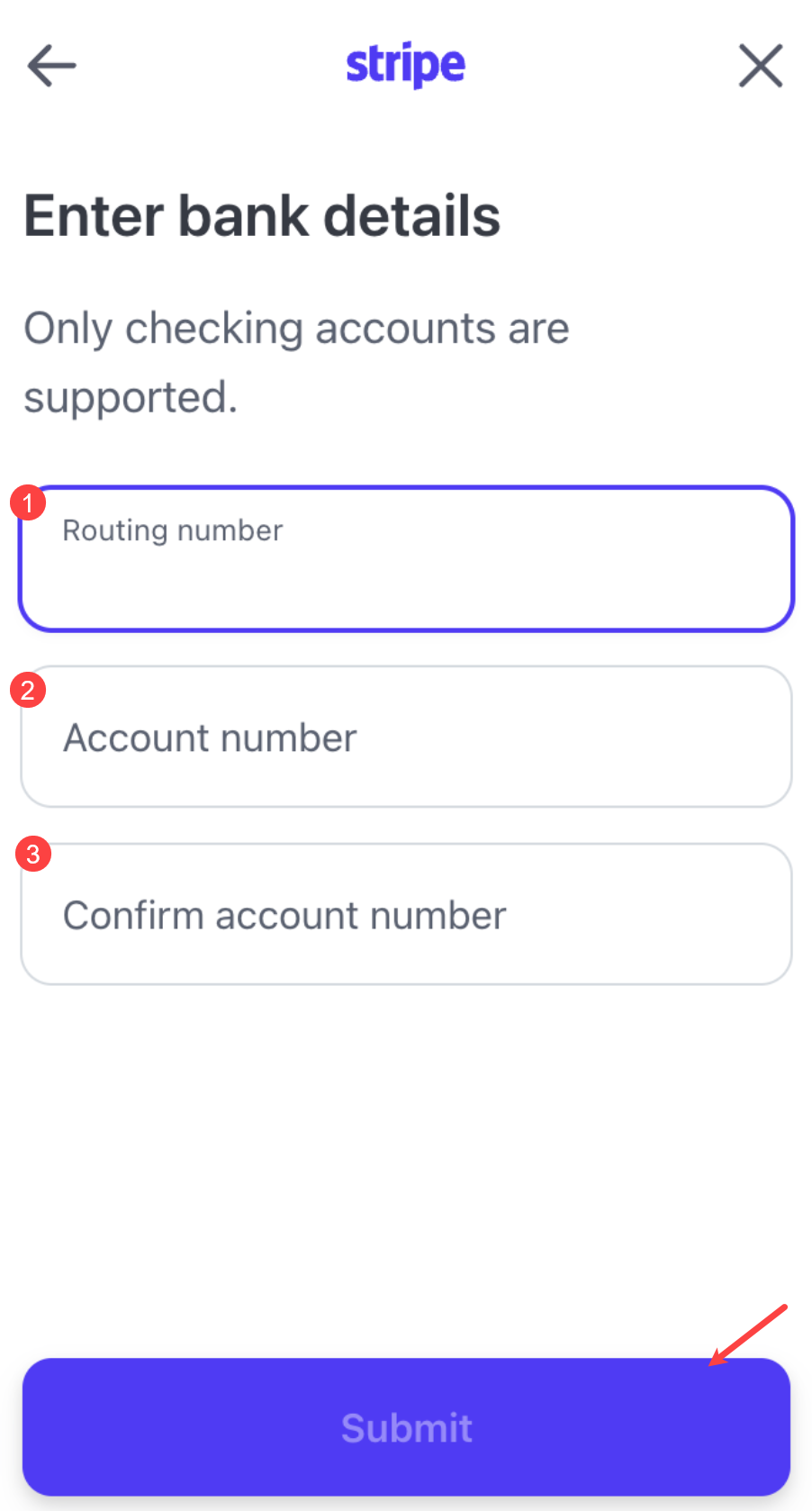Viewport: 812px width, 1511px height.
Task: Click the Stripe logo in the header
Action: click(x=406, y=65)
